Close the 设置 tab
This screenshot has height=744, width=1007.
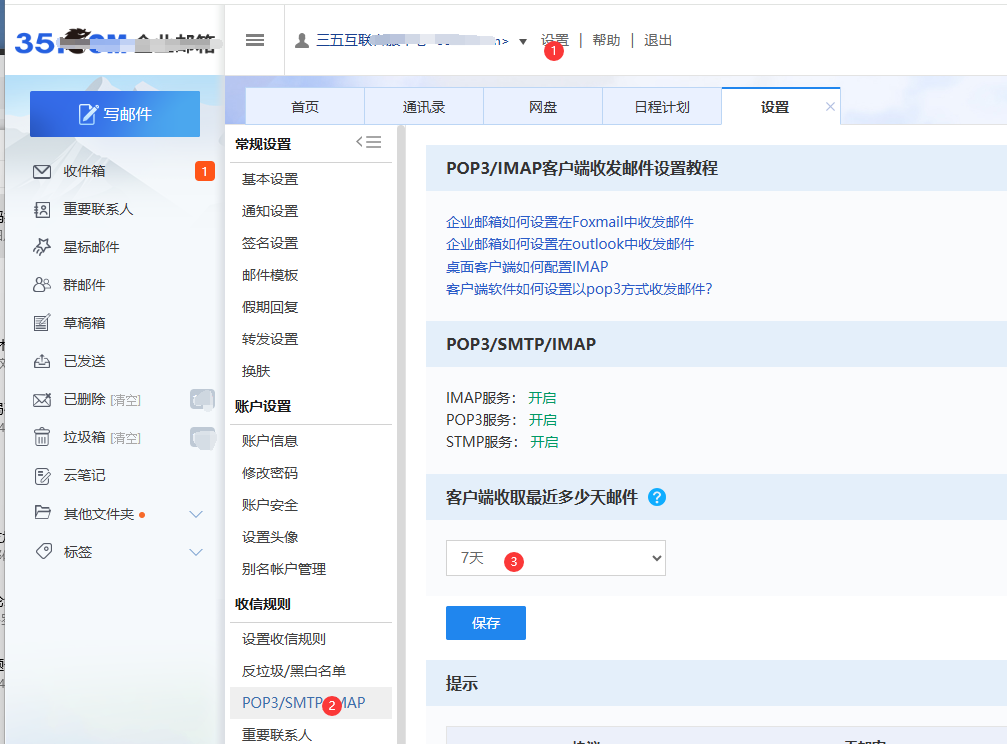point(830,107)
